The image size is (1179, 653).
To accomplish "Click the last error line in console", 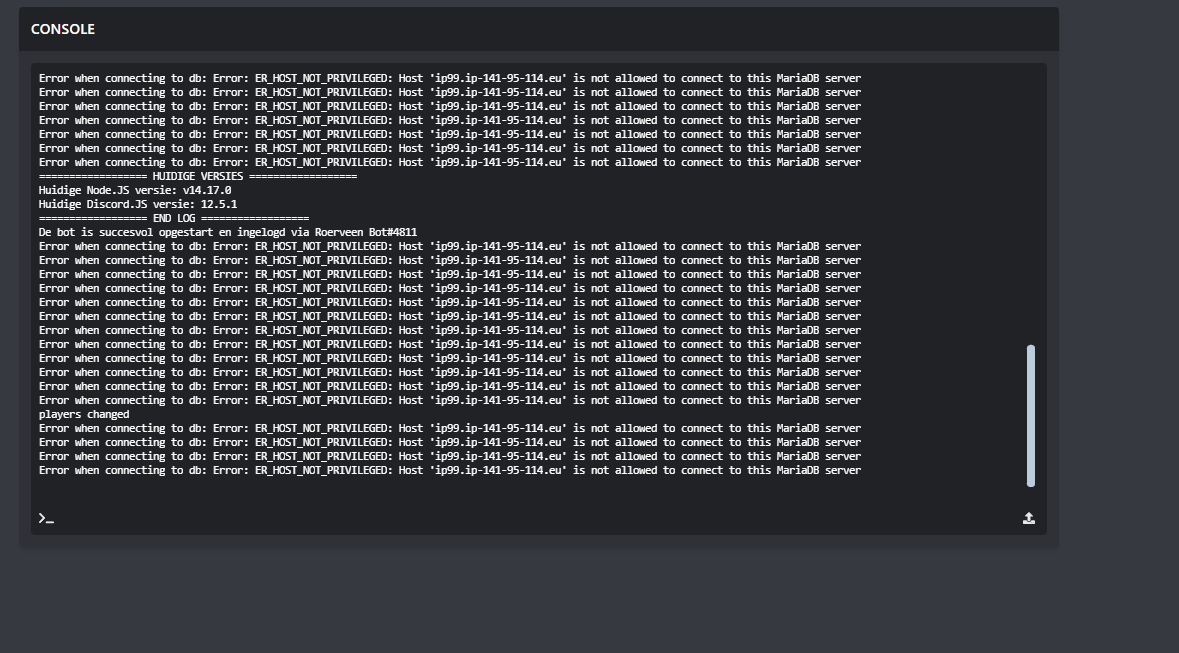I will [449, 470].
